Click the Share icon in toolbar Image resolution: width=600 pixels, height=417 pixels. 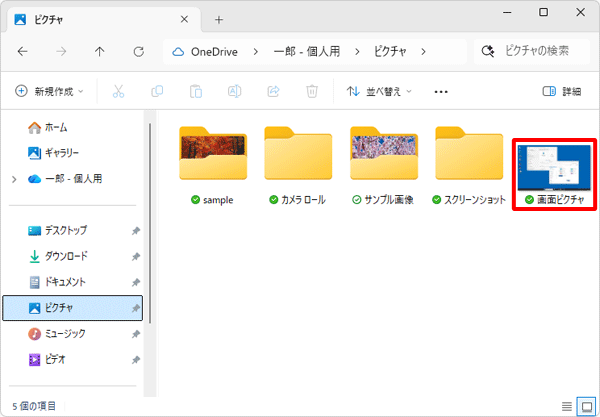pos(273,91)
